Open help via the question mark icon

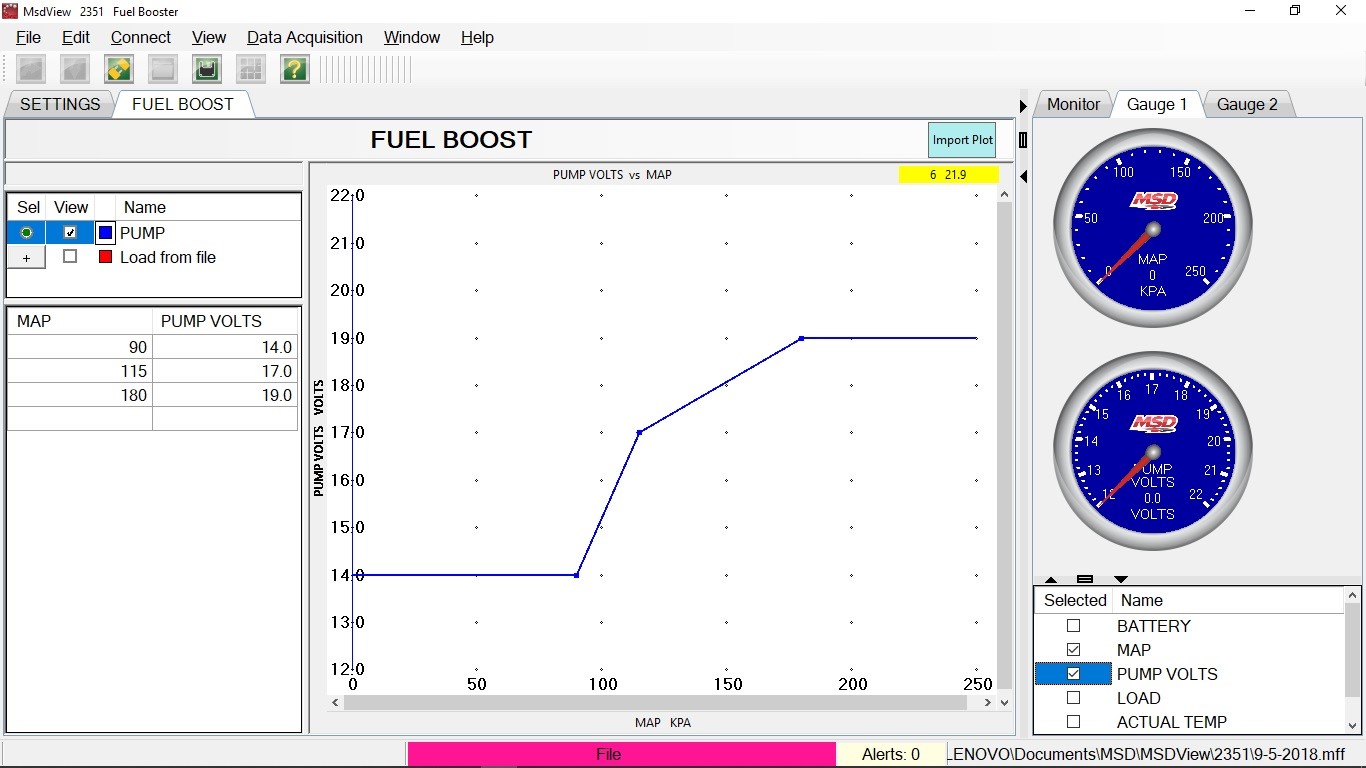[294, 69]
